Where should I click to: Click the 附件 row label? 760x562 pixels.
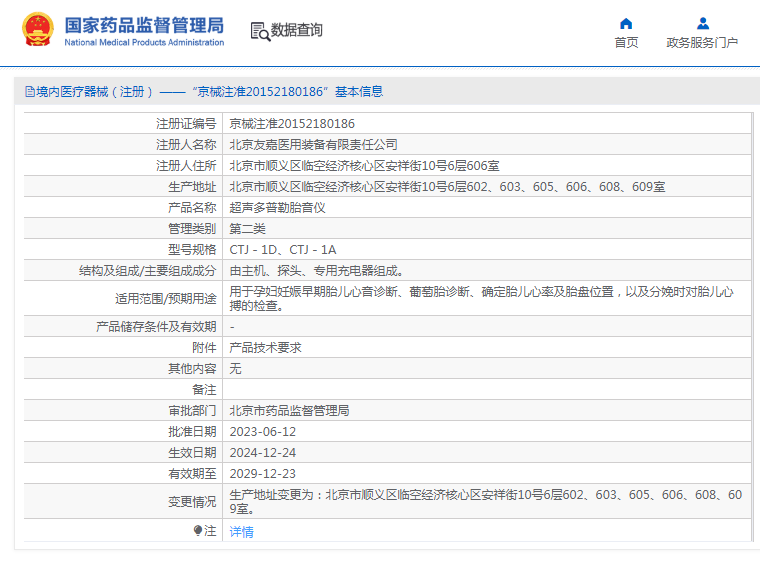coord(204,348)
